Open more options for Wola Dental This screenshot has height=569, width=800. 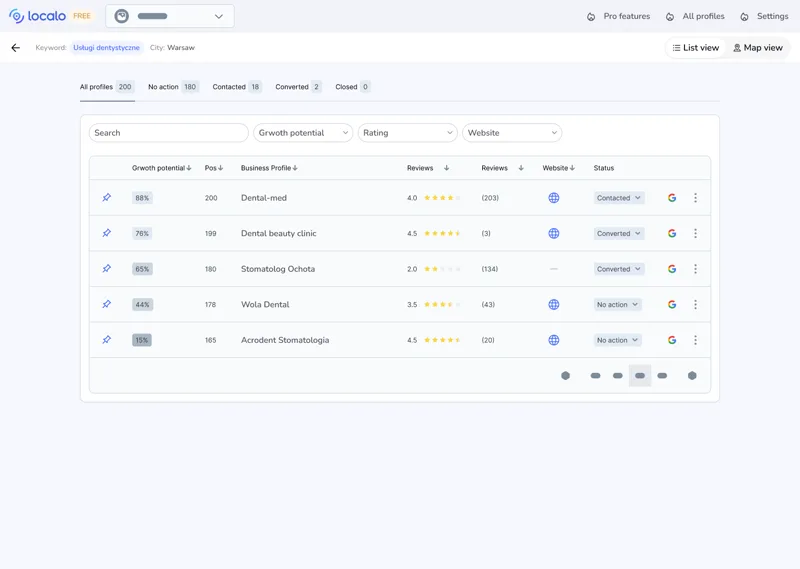pyautogui.click(x=695, y=304)
